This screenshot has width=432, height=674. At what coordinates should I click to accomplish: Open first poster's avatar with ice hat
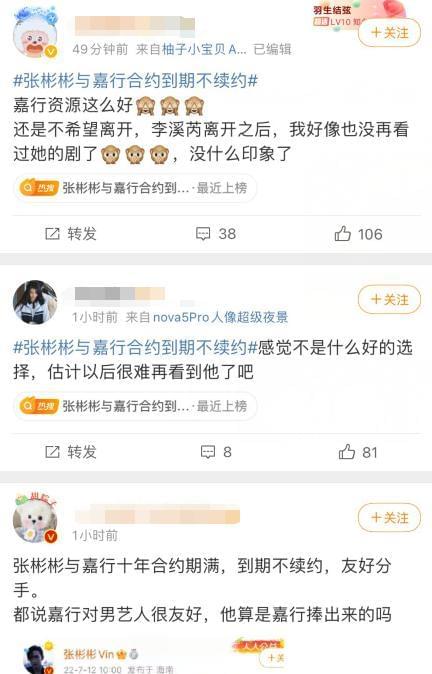pyautogui.click(x=35, y=34)
